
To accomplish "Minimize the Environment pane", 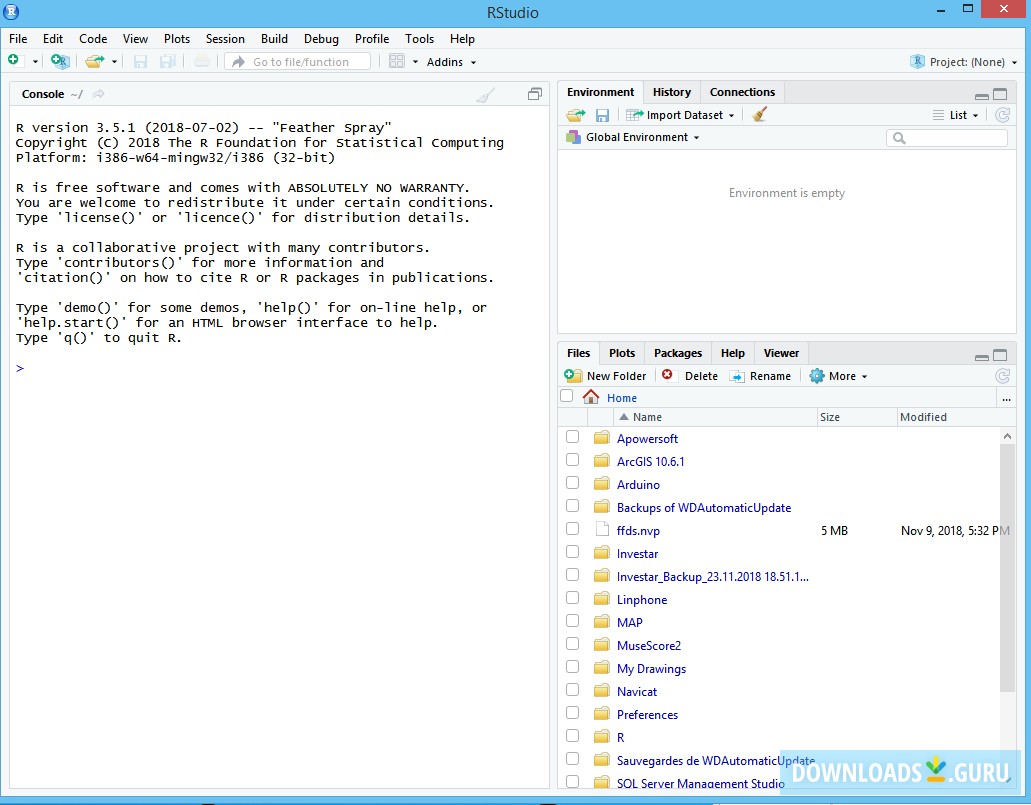I will point(982,96).
